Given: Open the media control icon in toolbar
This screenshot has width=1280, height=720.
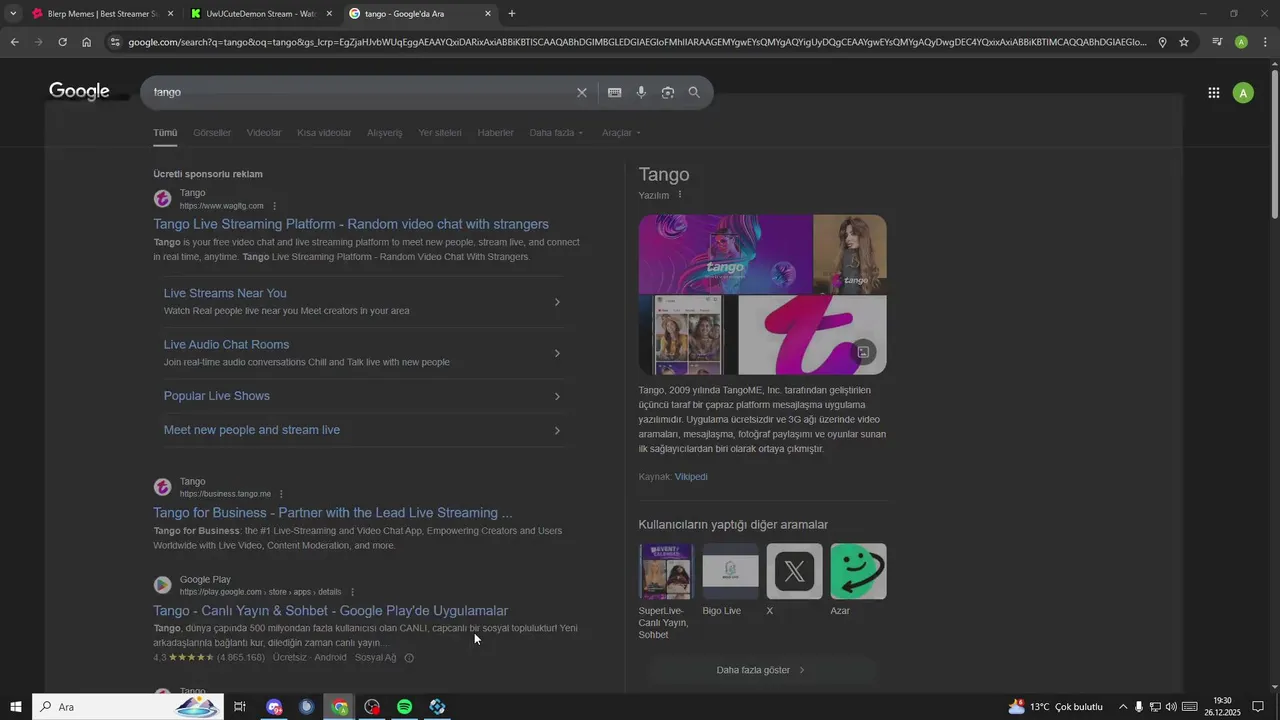Looking at the screenshot, I should point(1217,42).
